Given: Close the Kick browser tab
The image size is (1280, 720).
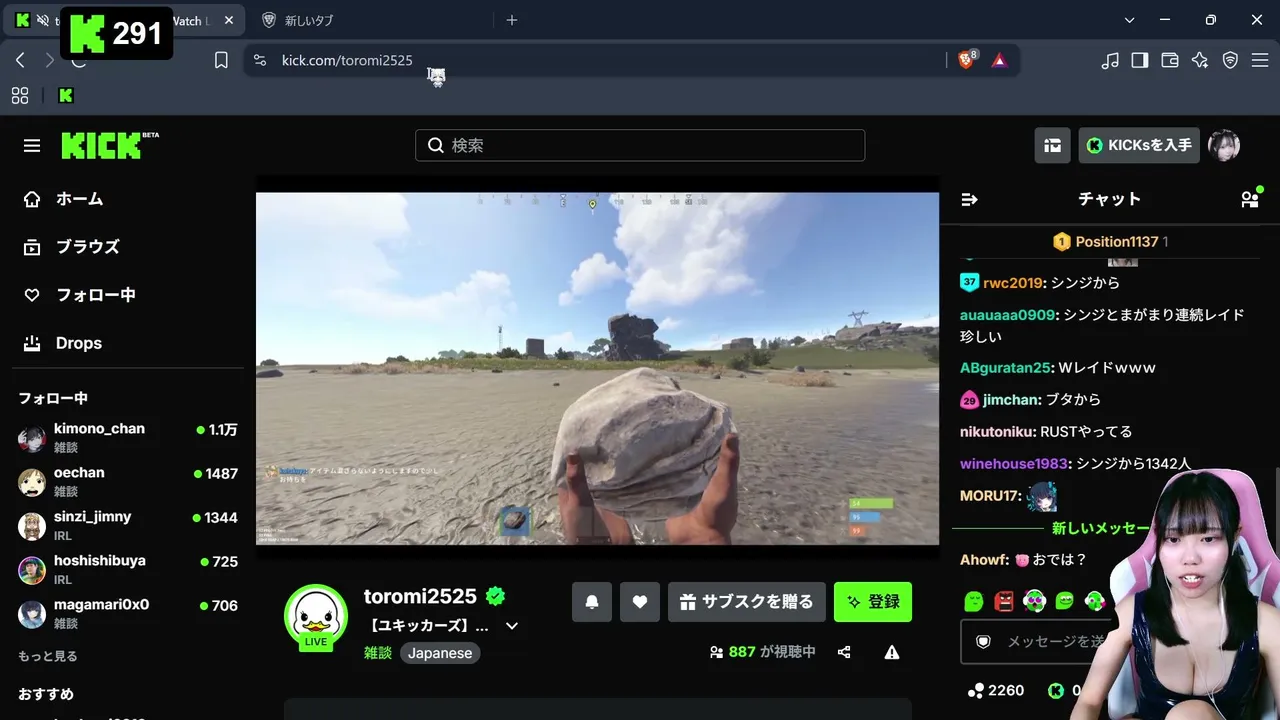Looking at the screenshot, I should tap(229, 20).
